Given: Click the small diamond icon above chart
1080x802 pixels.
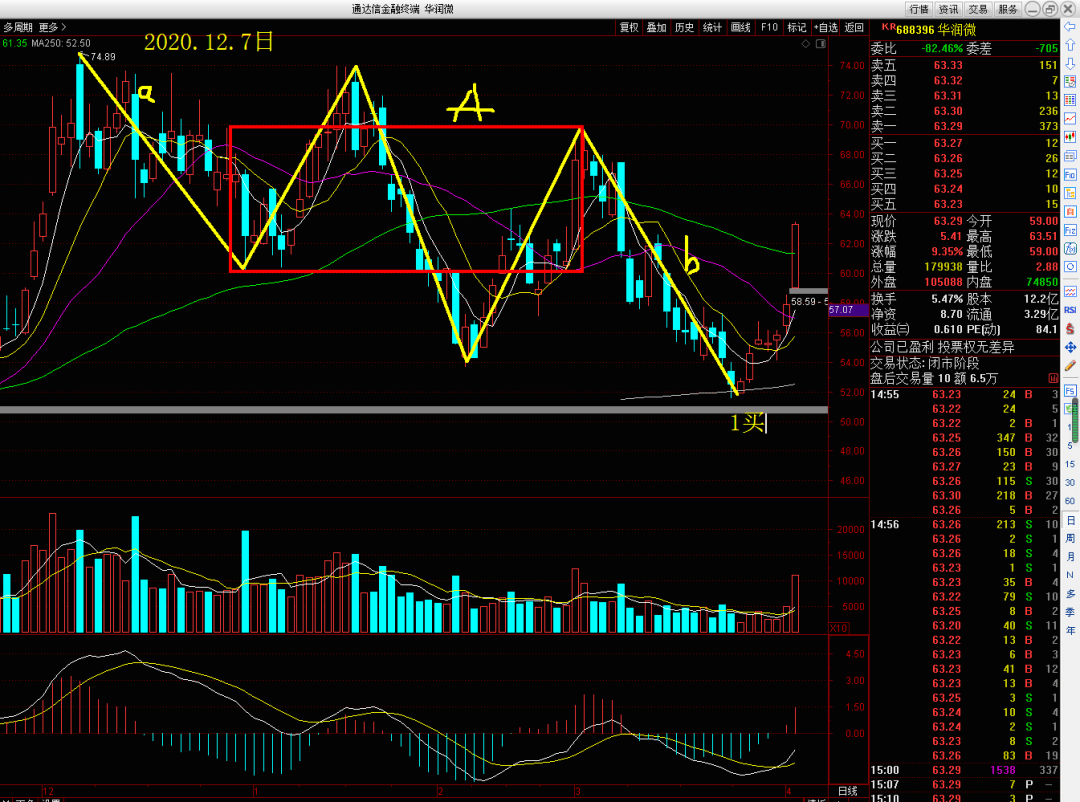Looking at the screenshot, I should point(805,44).
